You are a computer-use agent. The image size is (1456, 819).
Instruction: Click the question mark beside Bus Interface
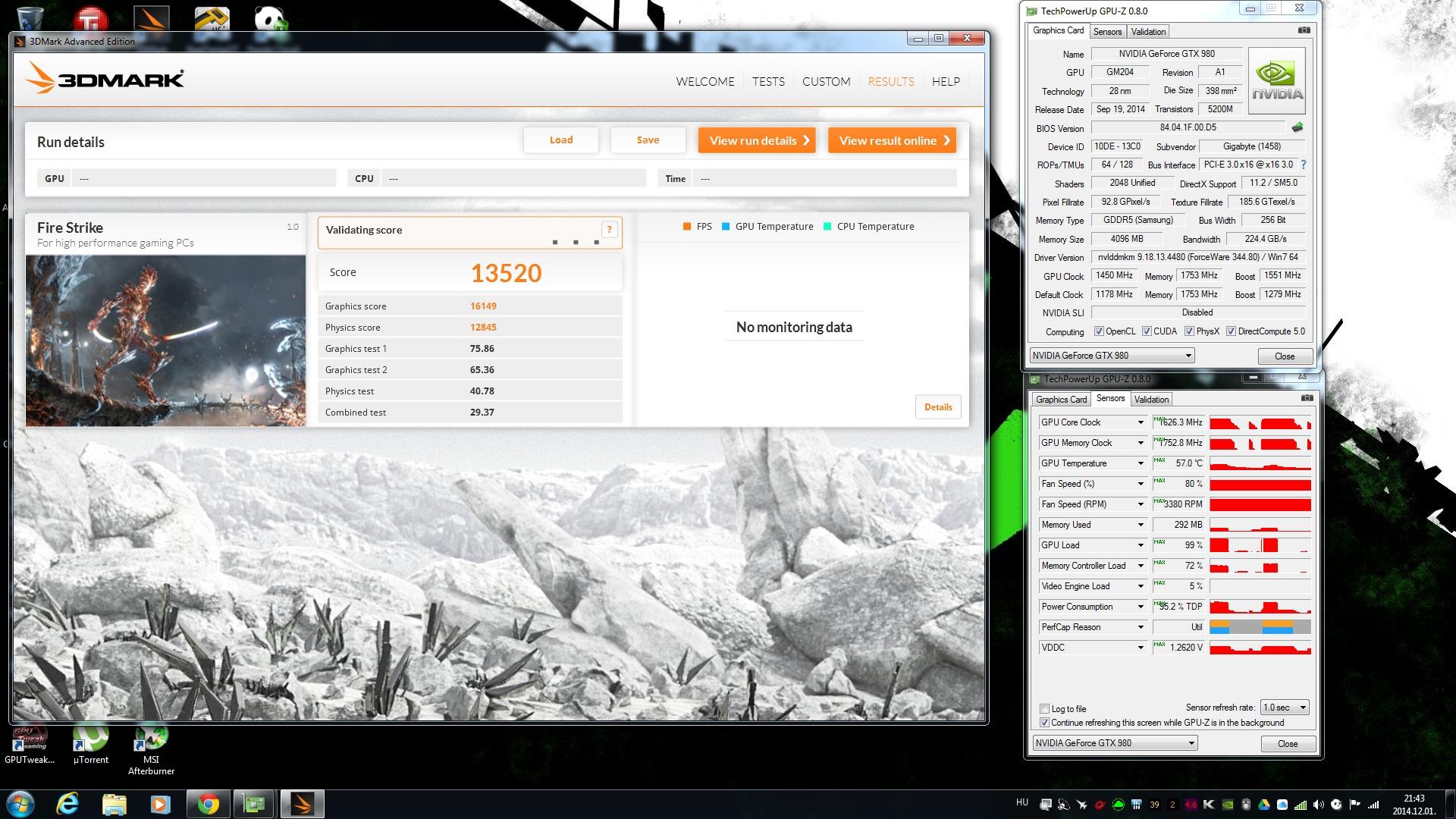[x=1304, y=165]
